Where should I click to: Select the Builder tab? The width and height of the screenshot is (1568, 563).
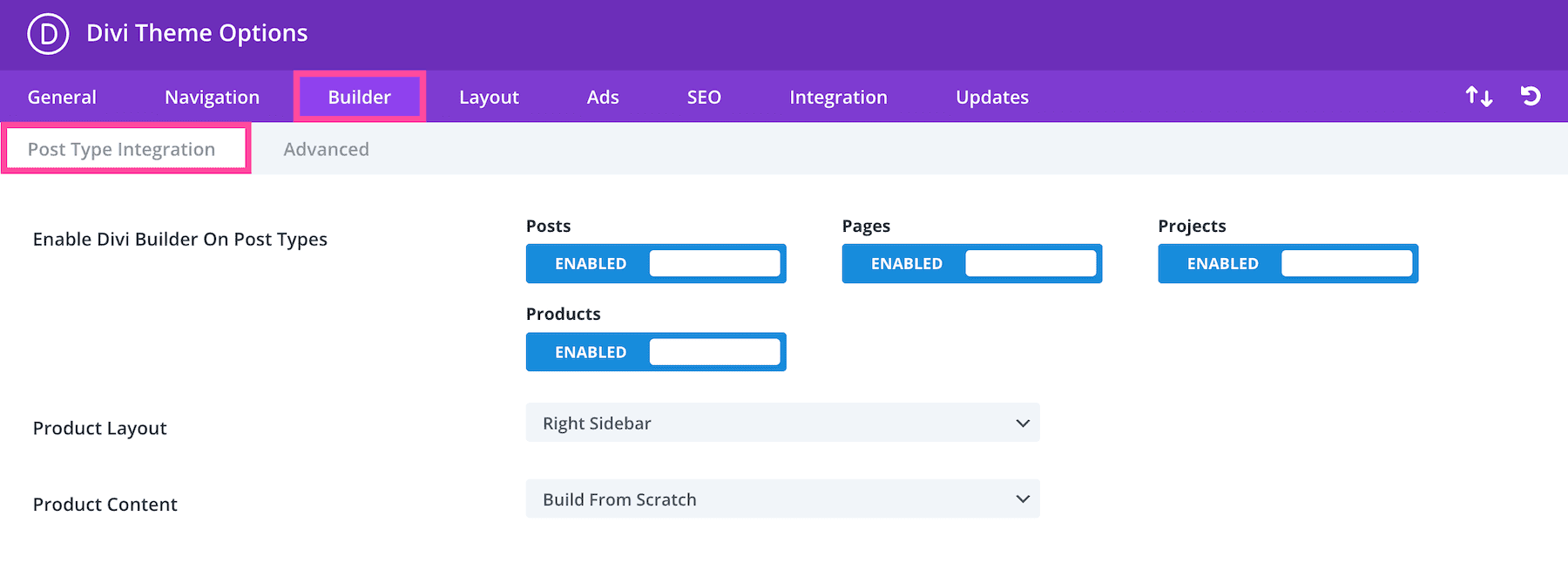pyautogui.click(x=359, y=97)
